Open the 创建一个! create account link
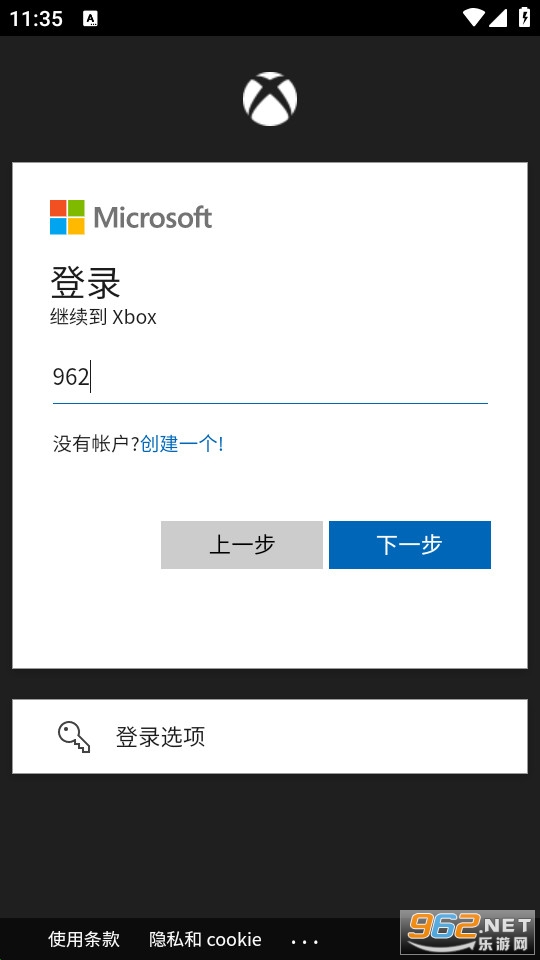The width and height of the screenshot is (540, 960). pyautogui.click(x=182, y=444)
